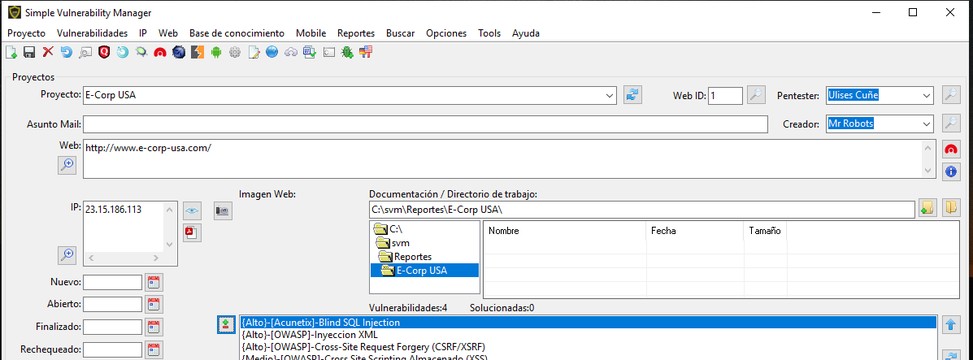This screenshot has width=973, height=360.
Task: Click the new project icon in toolbar
Action: pos(11,53)
